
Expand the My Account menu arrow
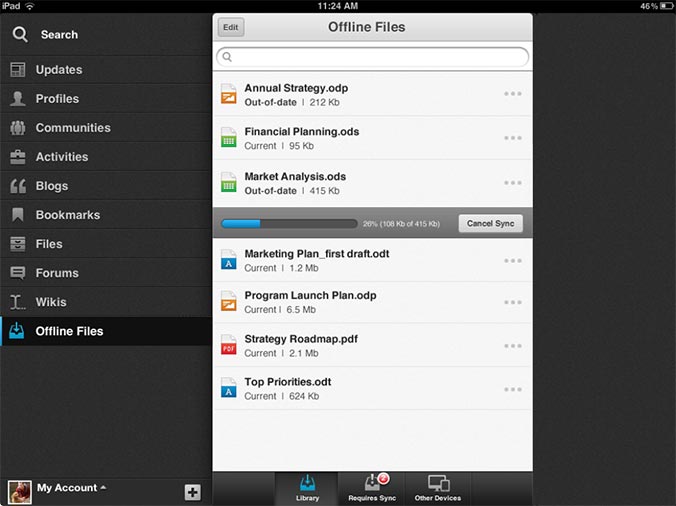point(105,488)
